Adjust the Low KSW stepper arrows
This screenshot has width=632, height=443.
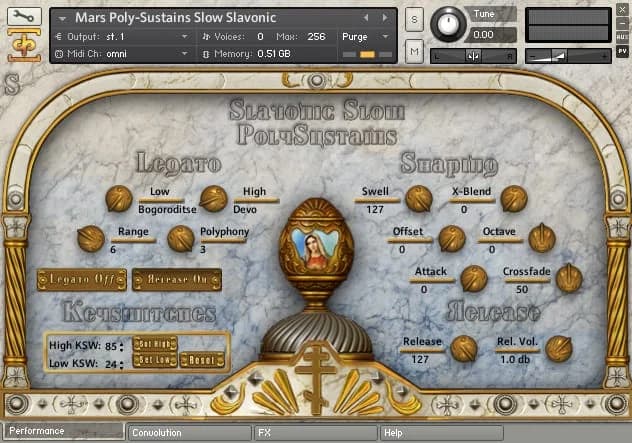pyautogui.click(x=121, y=364)
